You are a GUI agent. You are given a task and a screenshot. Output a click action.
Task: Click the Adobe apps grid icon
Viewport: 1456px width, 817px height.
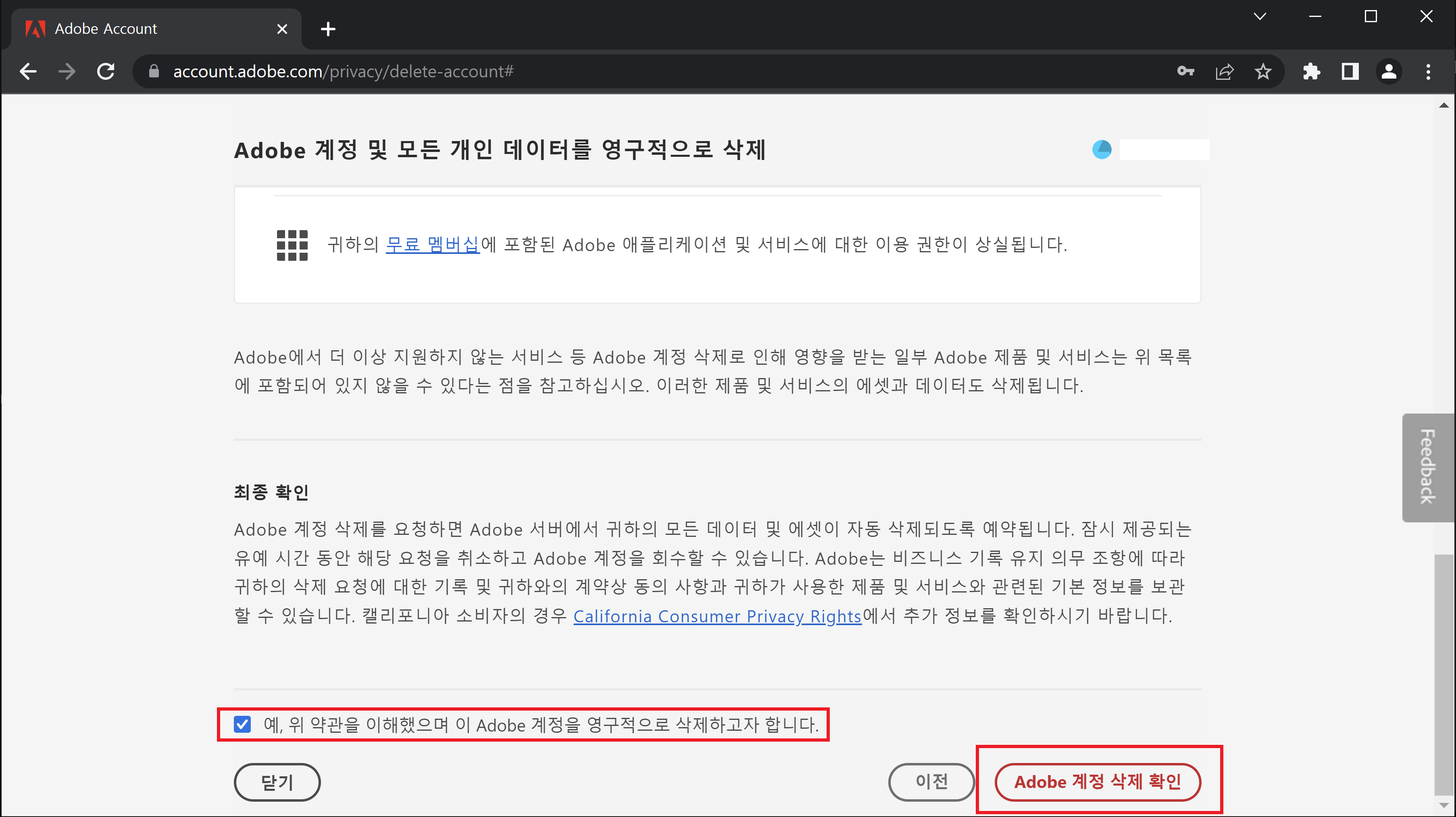pos(292,245)
